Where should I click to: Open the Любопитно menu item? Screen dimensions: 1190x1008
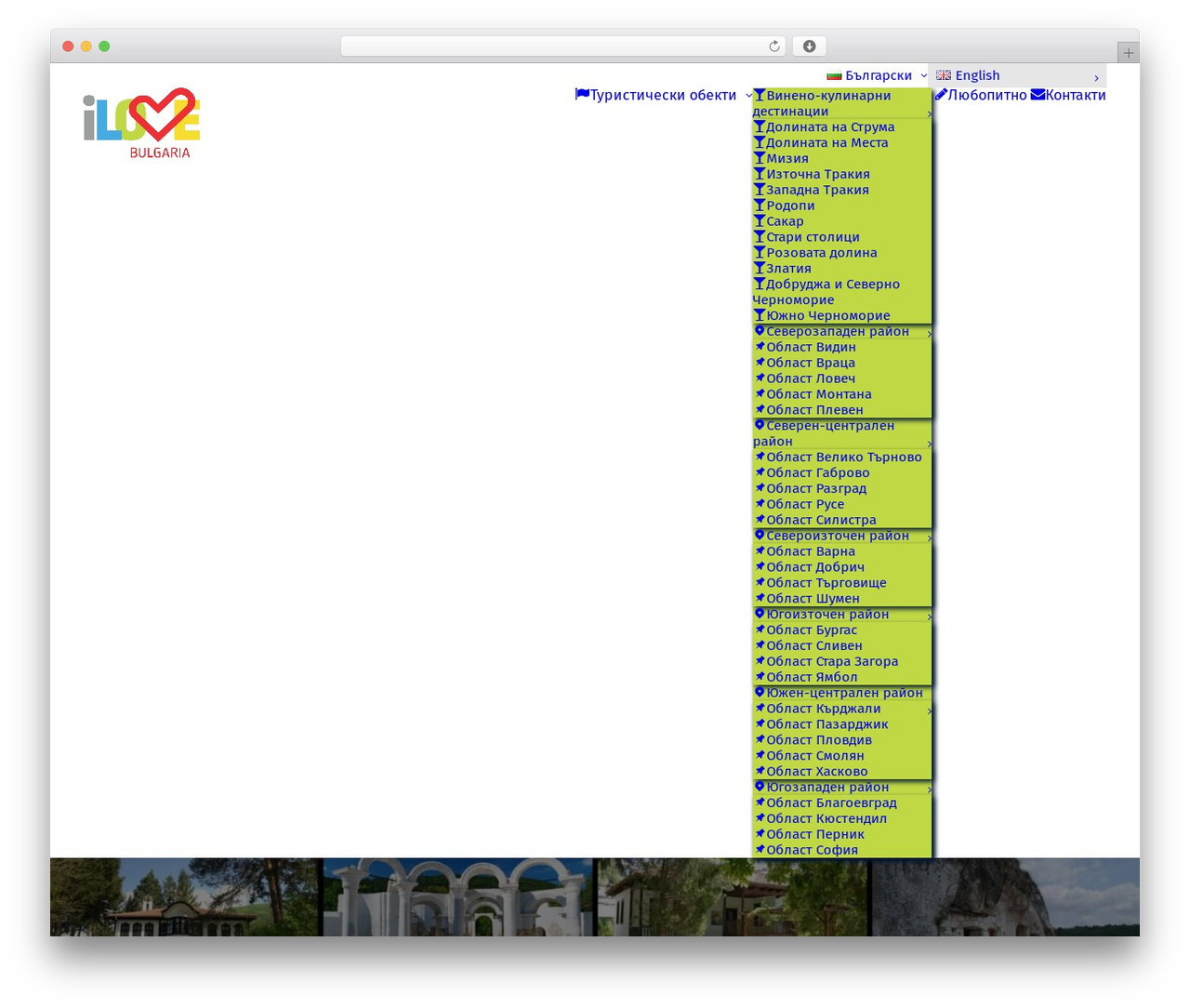tap(987, 95)
